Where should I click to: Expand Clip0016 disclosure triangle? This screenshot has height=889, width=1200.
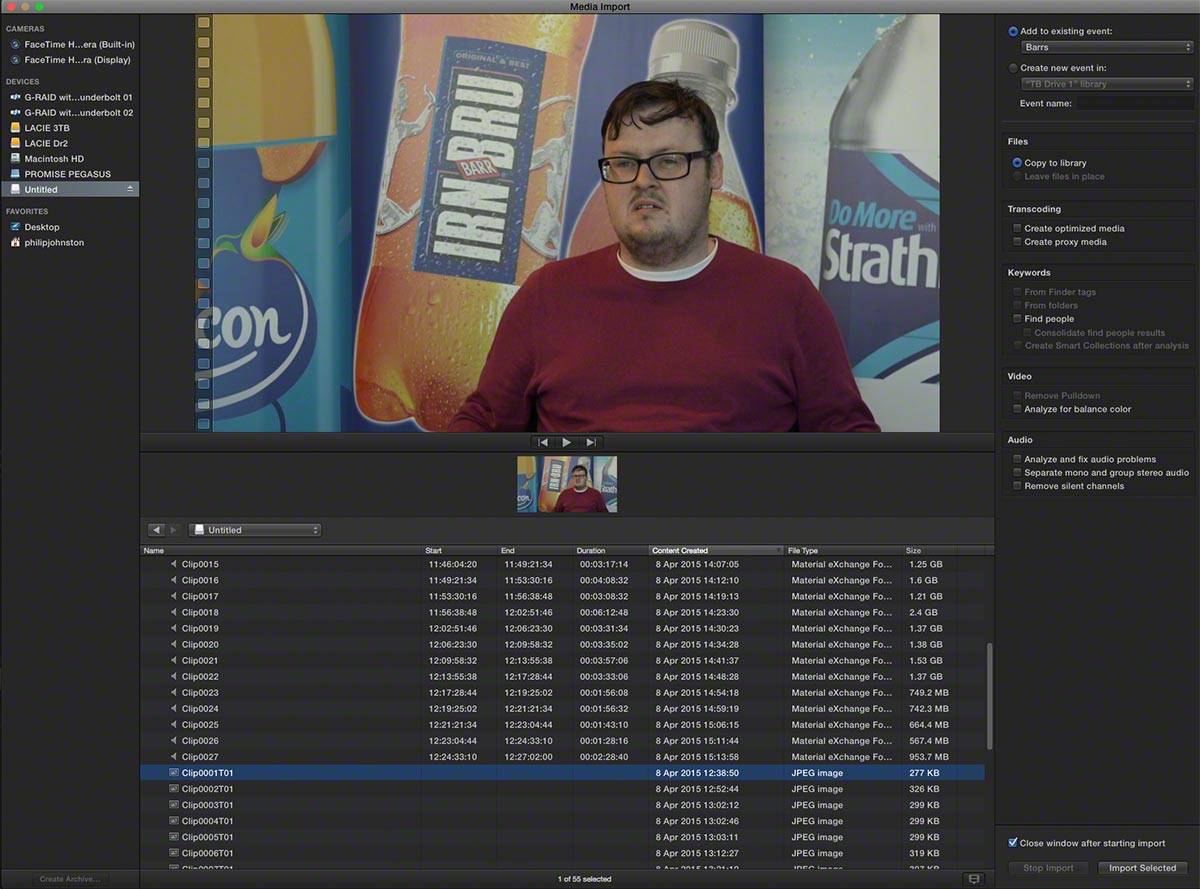point(173,580)
